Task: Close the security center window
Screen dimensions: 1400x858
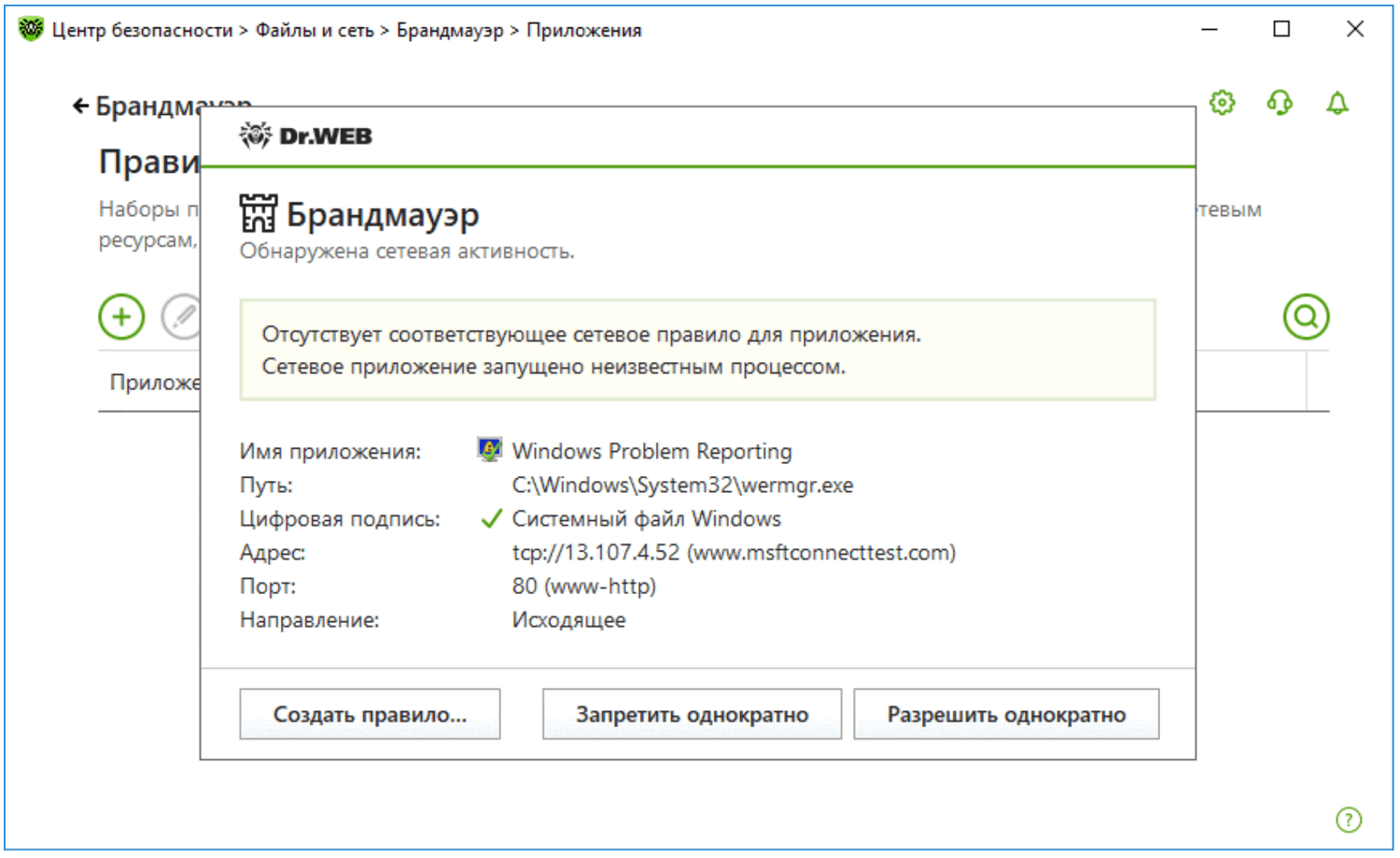Action: [1355, 29]
